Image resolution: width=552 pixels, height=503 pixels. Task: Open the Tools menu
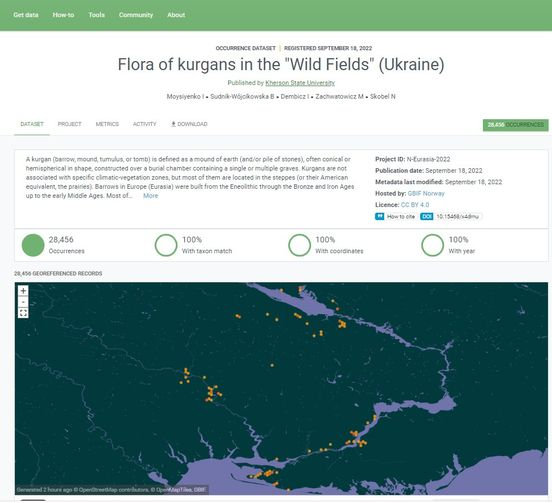tap(96, 15)
